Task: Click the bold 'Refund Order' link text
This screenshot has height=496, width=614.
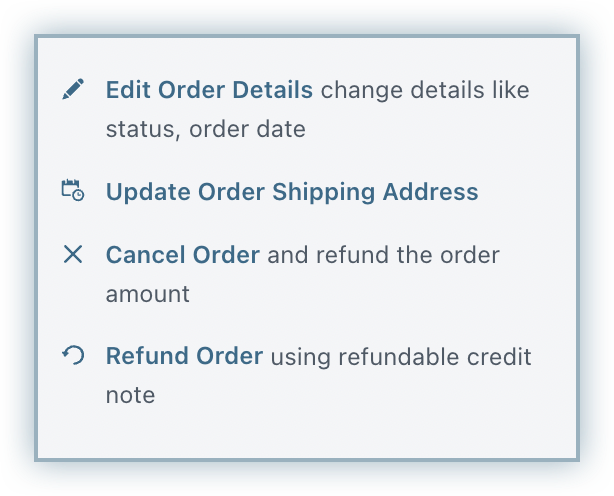Action: click(x=184, y=355)
